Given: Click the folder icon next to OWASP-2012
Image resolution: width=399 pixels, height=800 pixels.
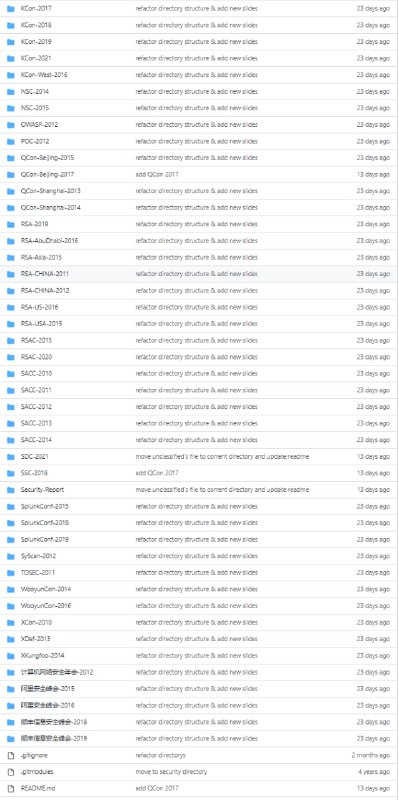Looking at the screenshot, I should [11, 125].
